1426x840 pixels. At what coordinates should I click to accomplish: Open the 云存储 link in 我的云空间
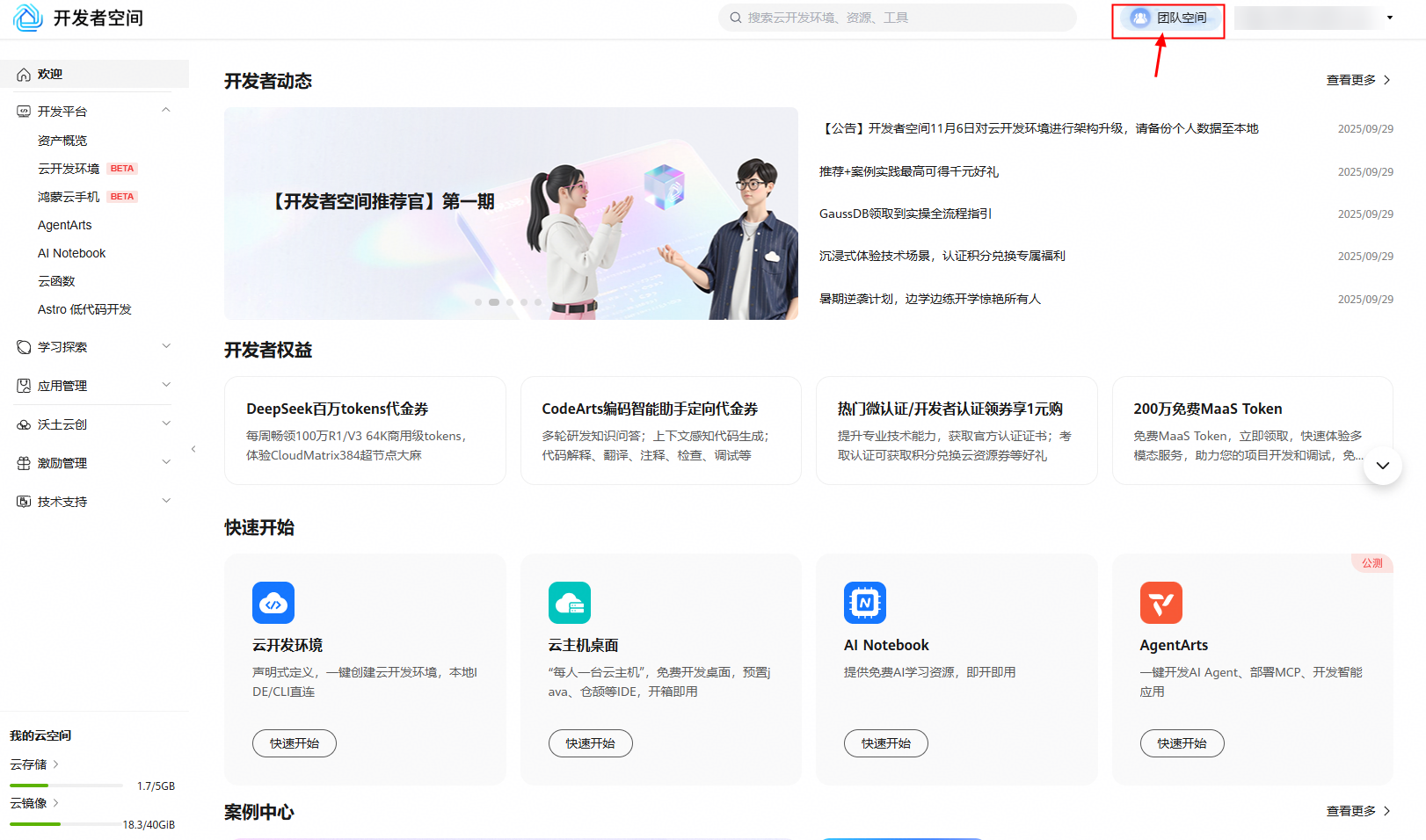[x=34, y=764]
